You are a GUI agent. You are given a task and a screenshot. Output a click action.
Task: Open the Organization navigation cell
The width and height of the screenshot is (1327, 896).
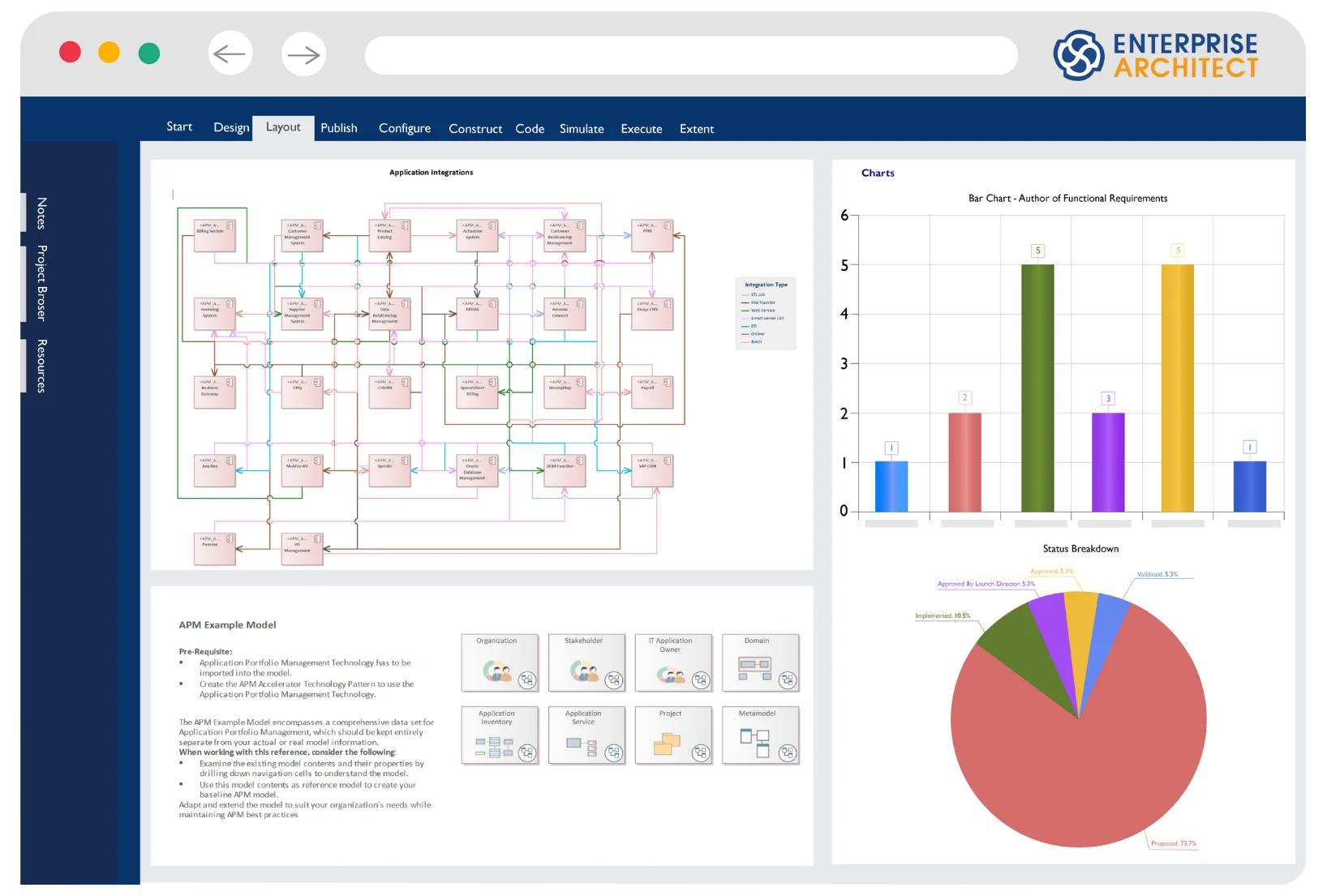coord(499,662)
